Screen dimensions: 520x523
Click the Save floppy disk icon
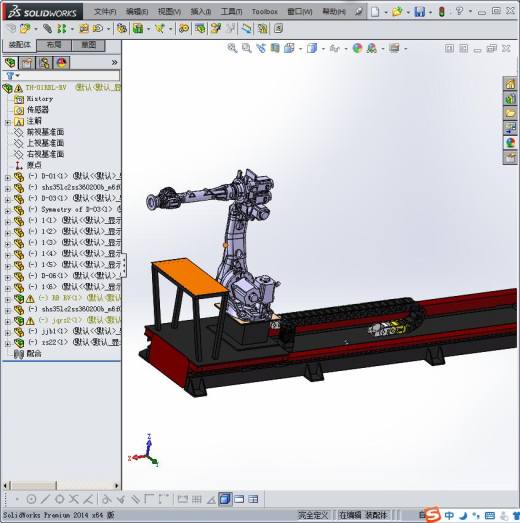pyautogui.click(x=419, y=12)
